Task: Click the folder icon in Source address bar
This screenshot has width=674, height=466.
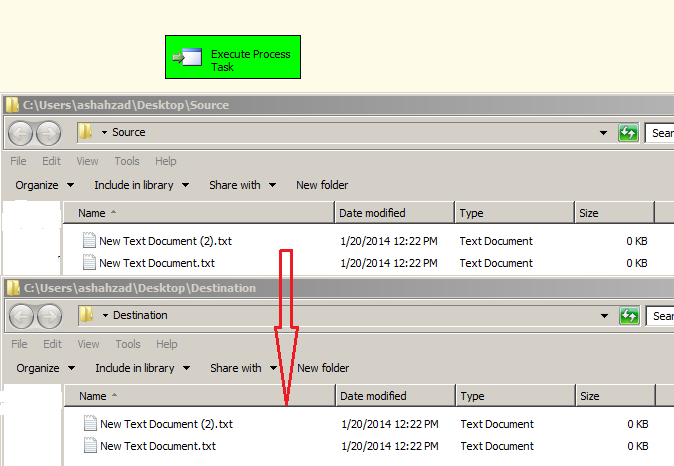Action: point(86,132)
